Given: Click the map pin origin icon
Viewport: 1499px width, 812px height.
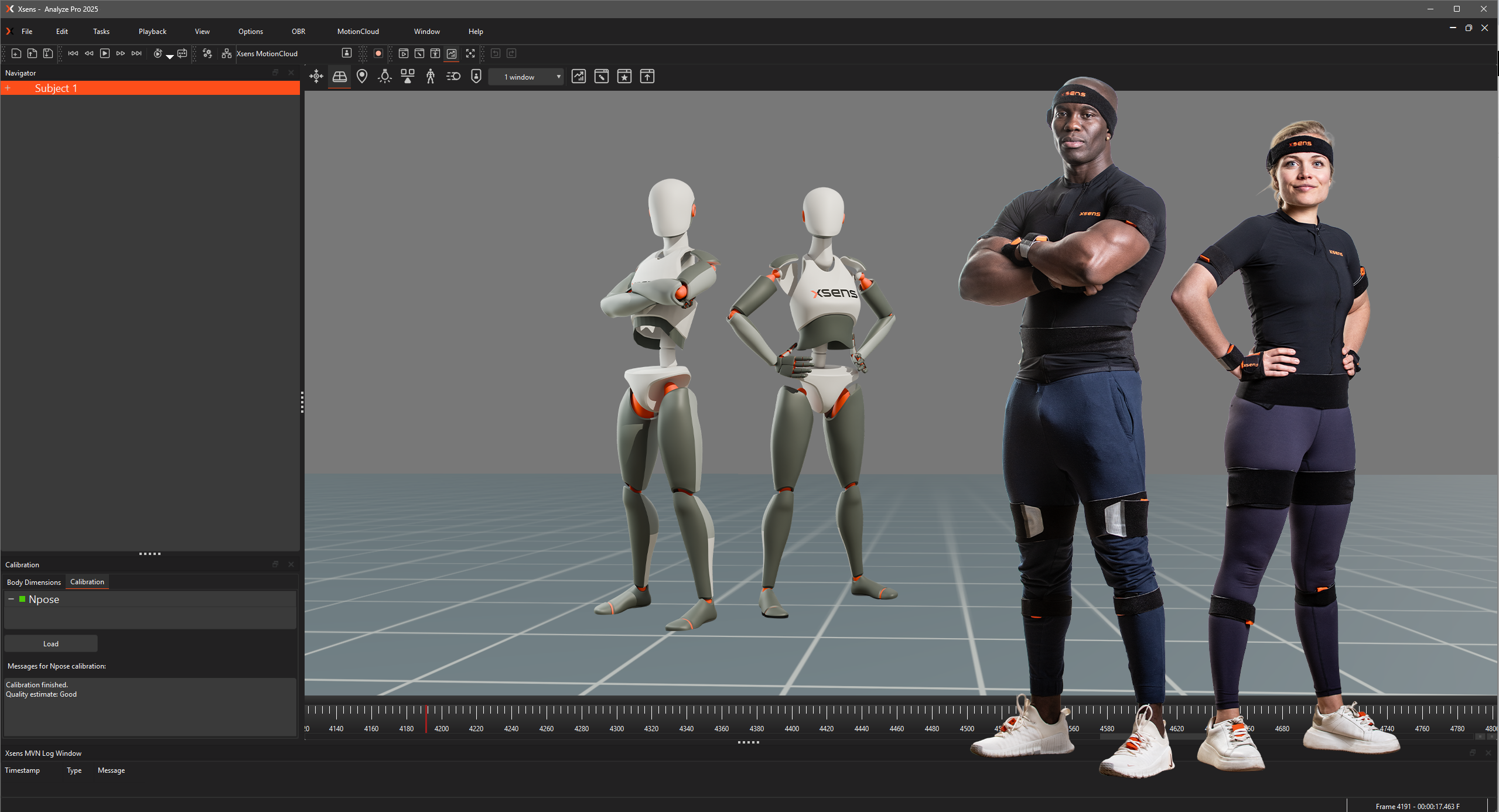Looking at the screenshot, I should [362, 77].
